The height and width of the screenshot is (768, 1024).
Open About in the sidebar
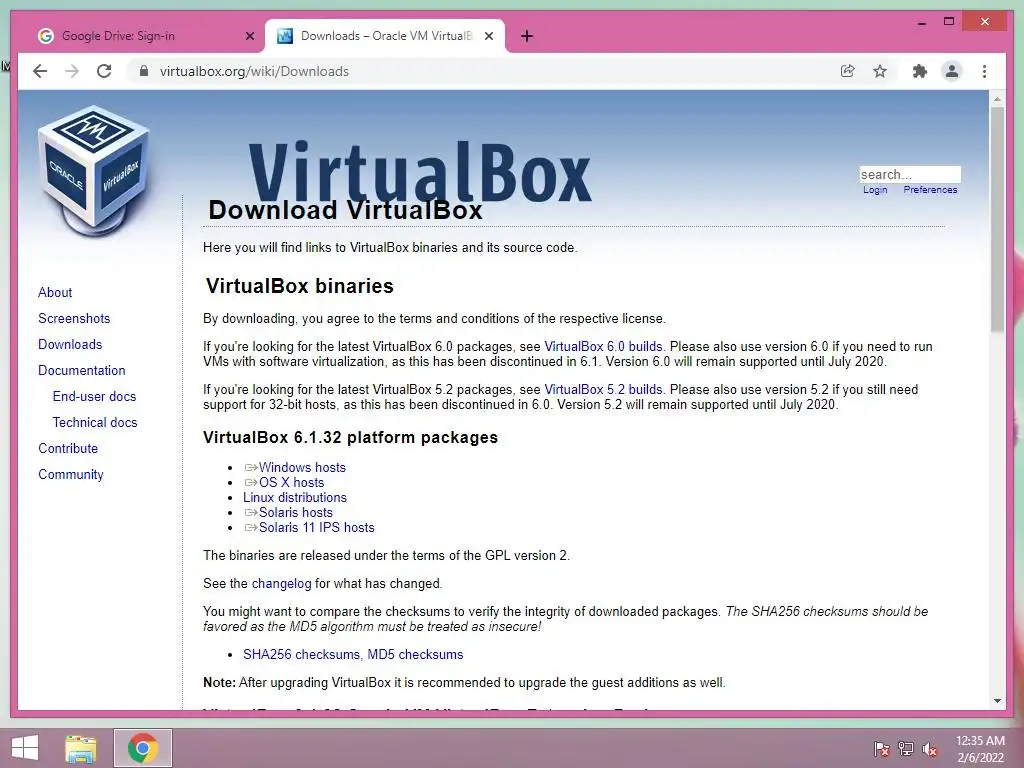(55, 293)
